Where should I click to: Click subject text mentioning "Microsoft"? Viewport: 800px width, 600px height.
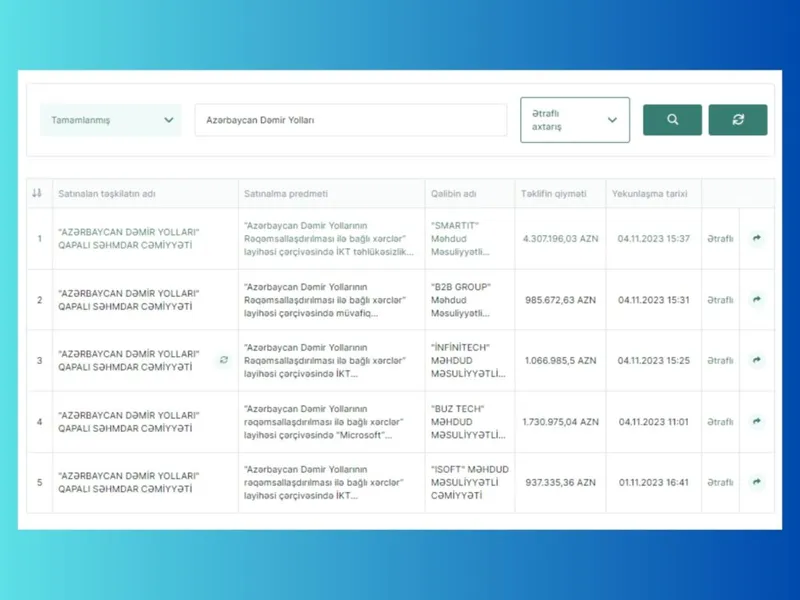click(x=323, y=421)
